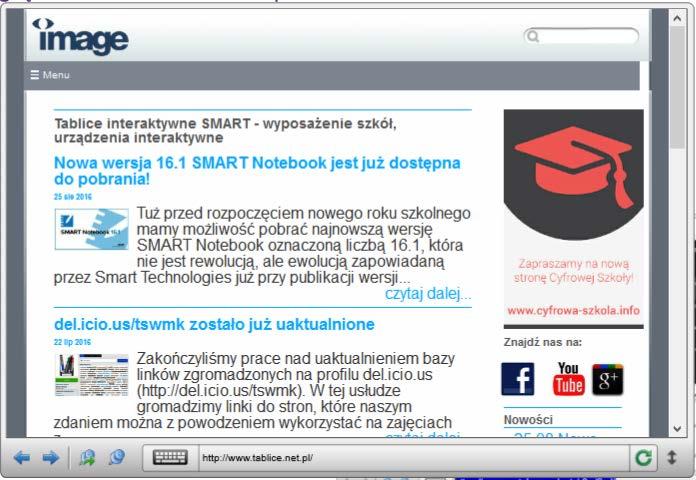Click 'Zapraszamy na nową stronę Cyfrowej Szkoły!' text
Screen dimensions: 696x480
[573, 271]
